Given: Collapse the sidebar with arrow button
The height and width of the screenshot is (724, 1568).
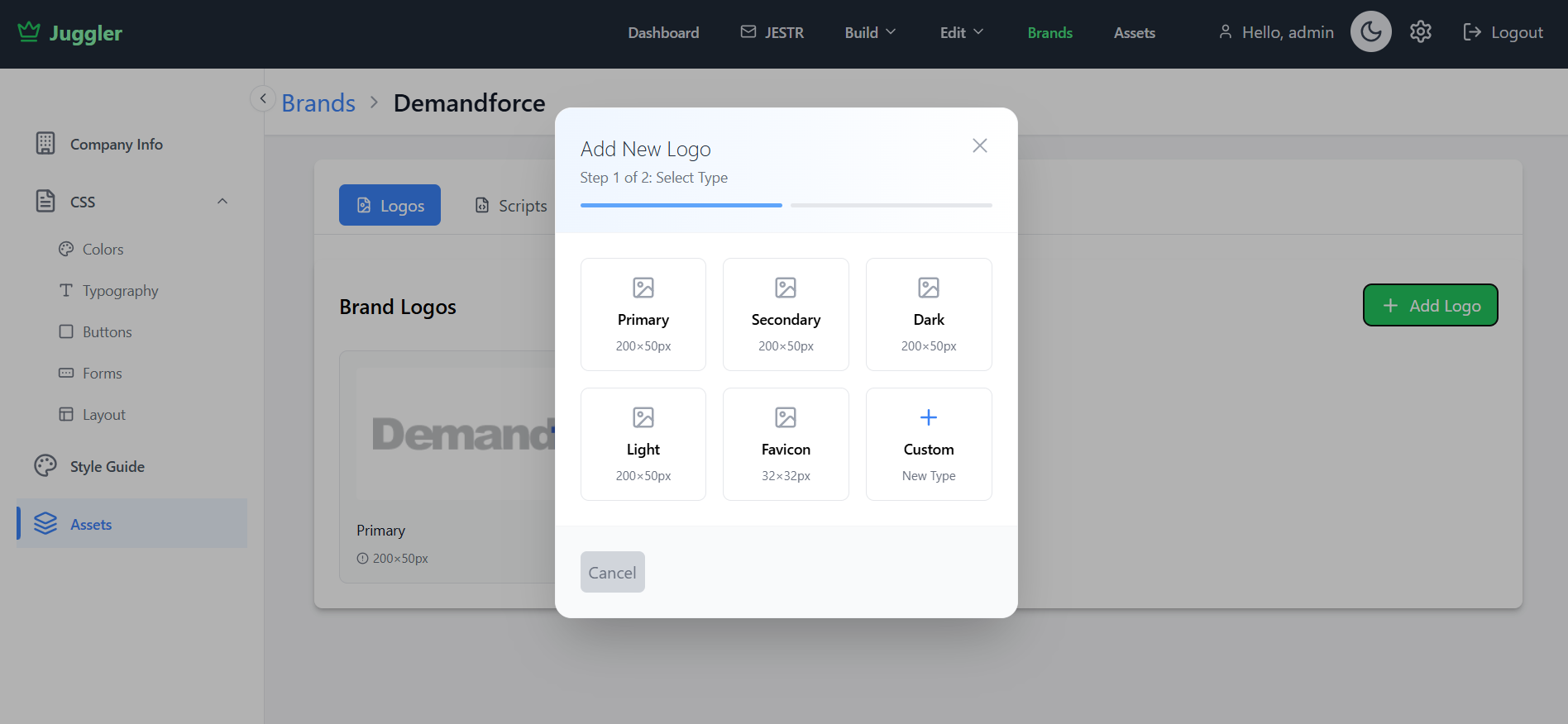Looking at the screenshot, I should click(263, 98).
